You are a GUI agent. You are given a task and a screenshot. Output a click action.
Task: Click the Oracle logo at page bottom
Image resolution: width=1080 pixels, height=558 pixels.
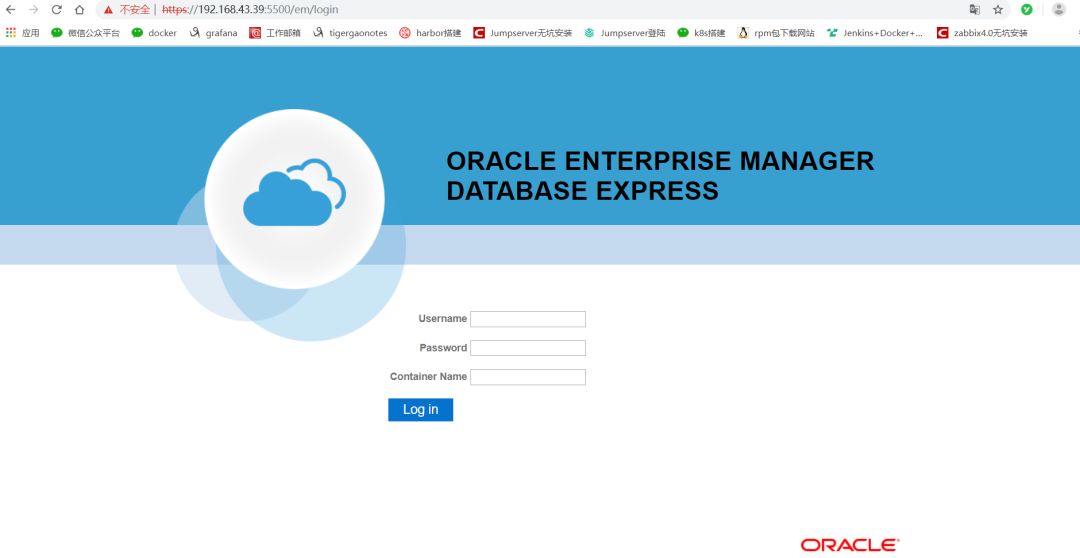(x=850, y=545)
